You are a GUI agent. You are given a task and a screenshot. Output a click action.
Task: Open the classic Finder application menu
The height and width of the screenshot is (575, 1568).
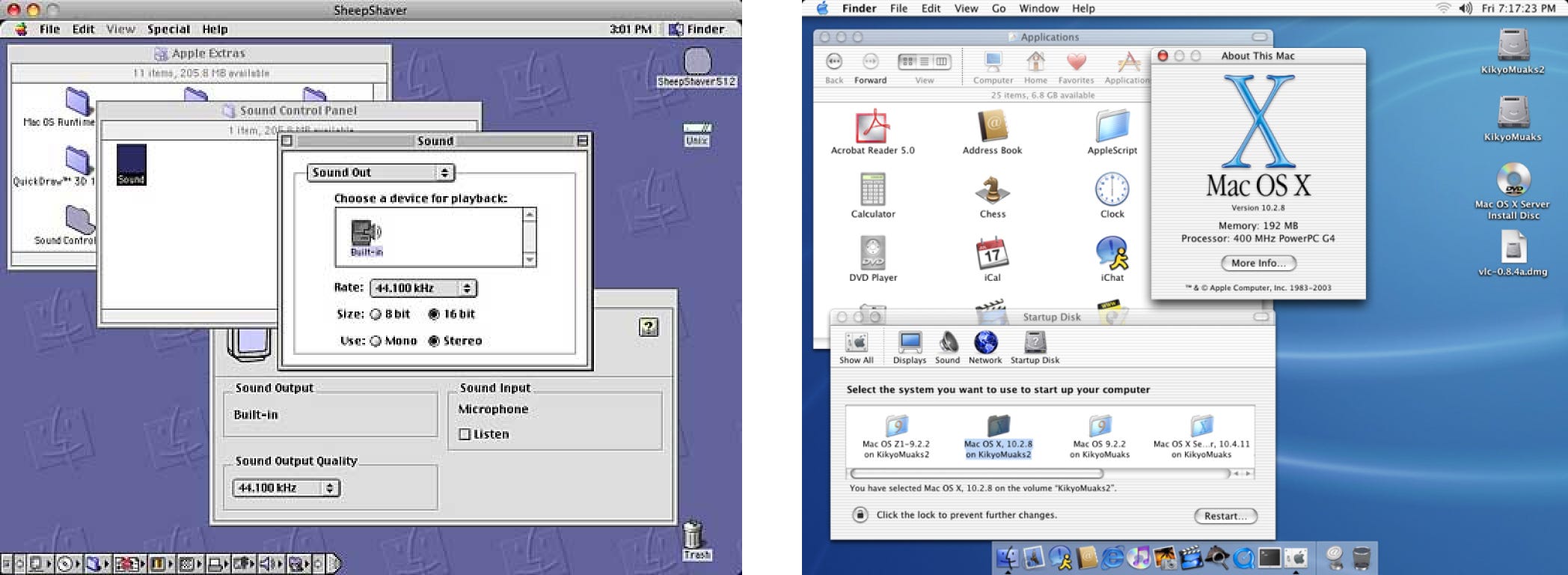[697, 29]
